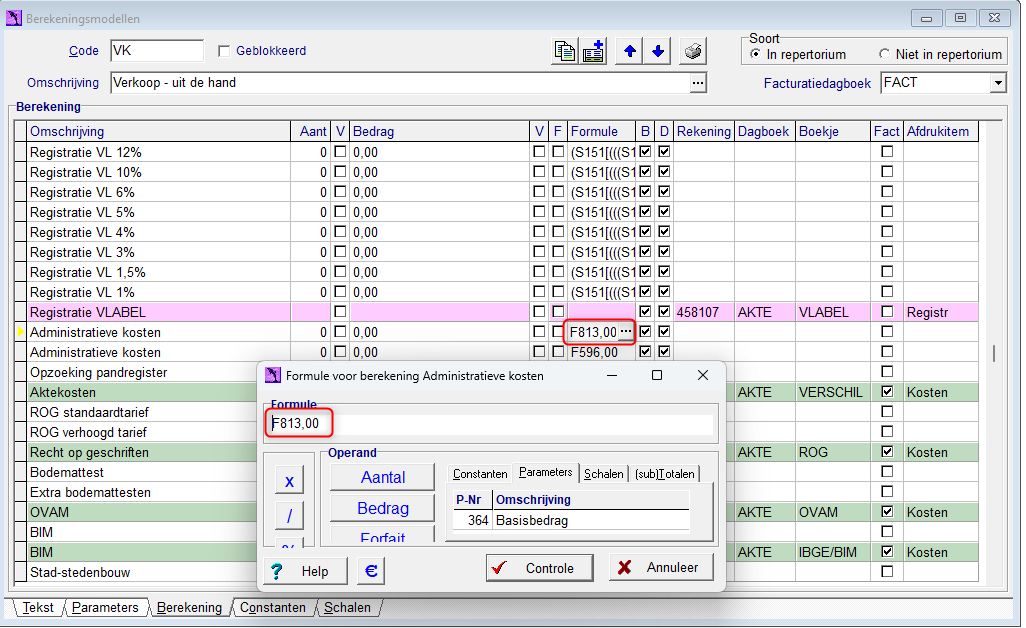Select the In repertorium radio option

(x=755, y=54)
